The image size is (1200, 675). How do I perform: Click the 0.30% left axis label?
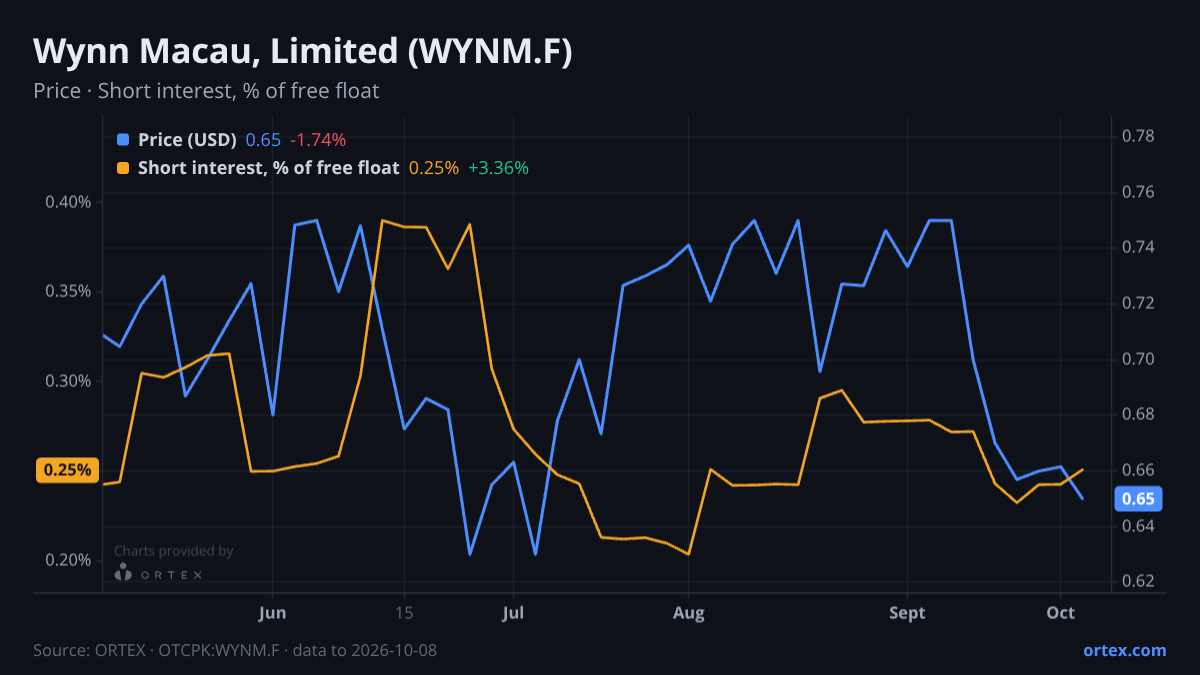(68, 381)
